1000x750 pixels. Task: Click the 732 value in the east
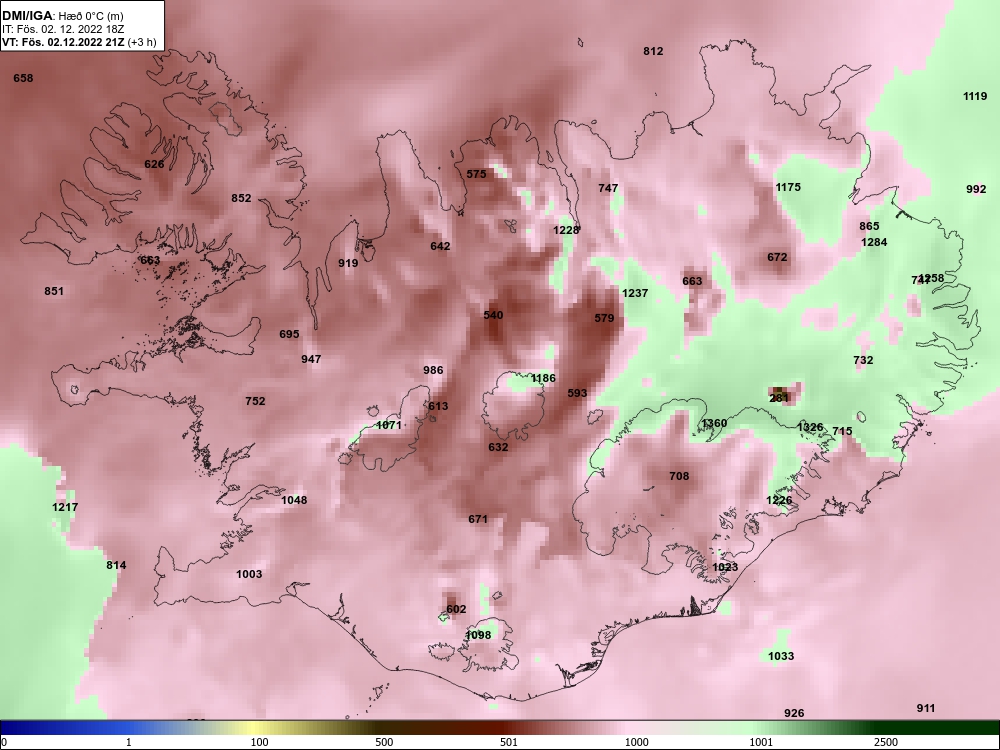pyautogui.click(x=863, y=361)
